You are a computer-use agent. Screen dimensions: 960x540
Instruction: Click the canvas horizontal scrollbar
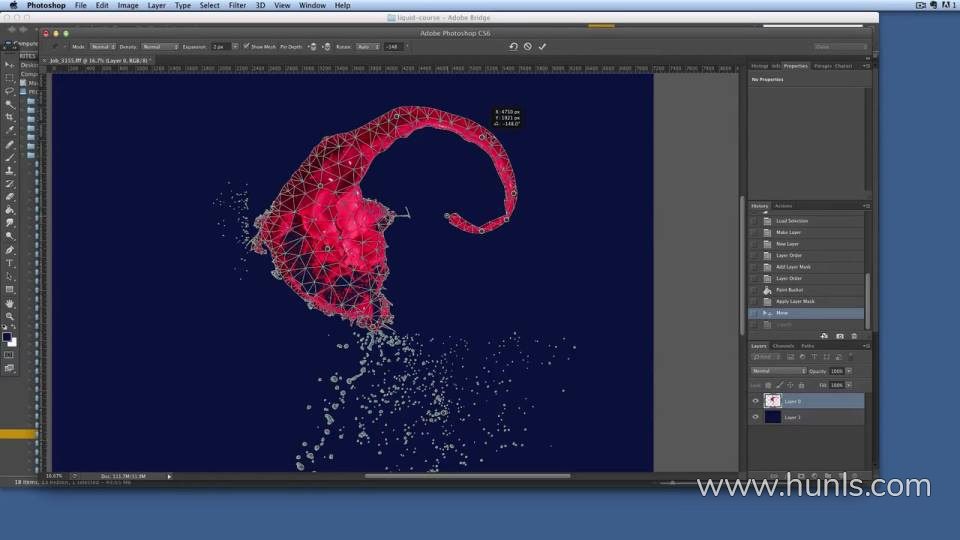(467, 476)
